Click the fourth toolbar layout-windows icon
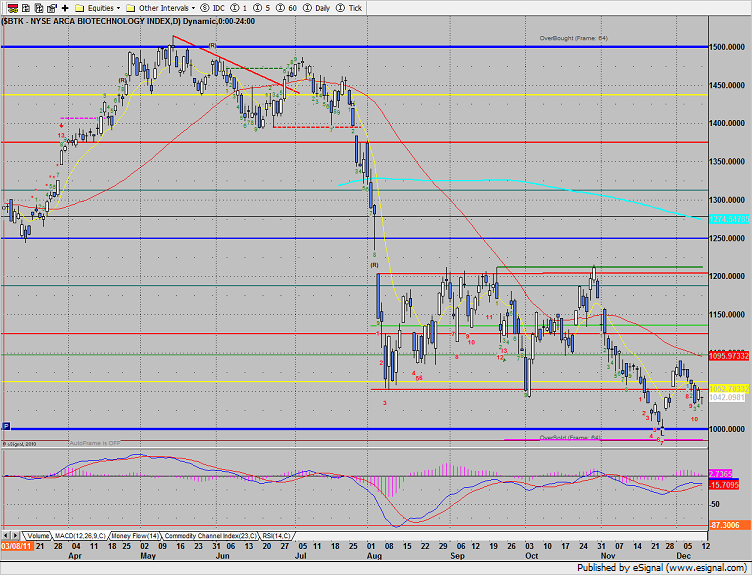Viewport: 752px width, 575px height. [x=52, y=8]
